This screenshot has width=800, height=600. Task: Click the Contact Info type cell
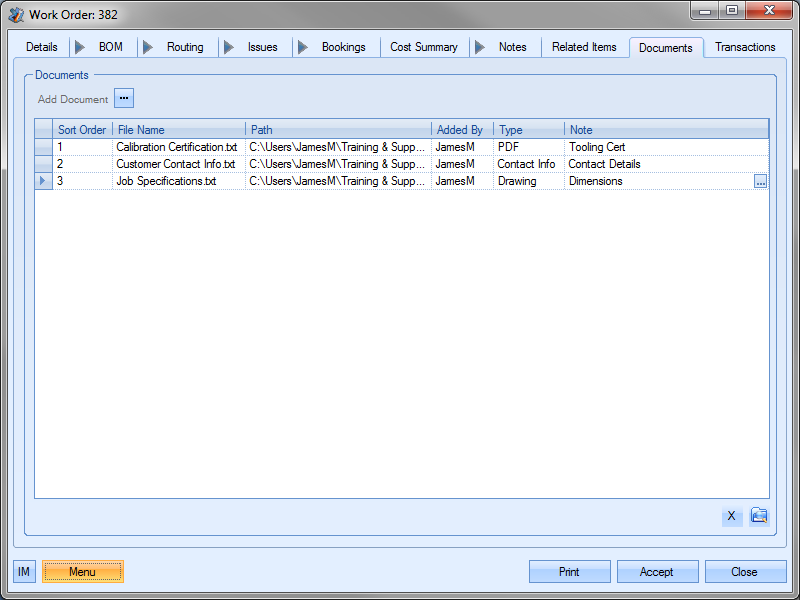[526, 164]
